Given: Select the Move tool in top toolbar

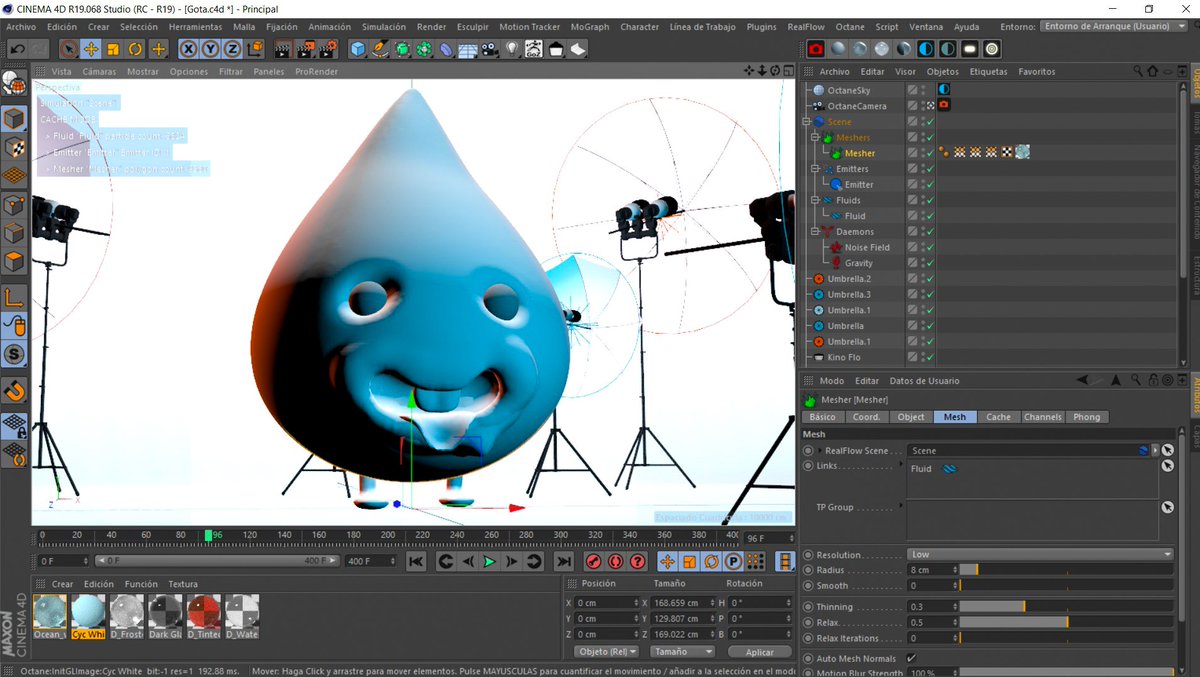Looking at the screenshot, I should 91,48.
